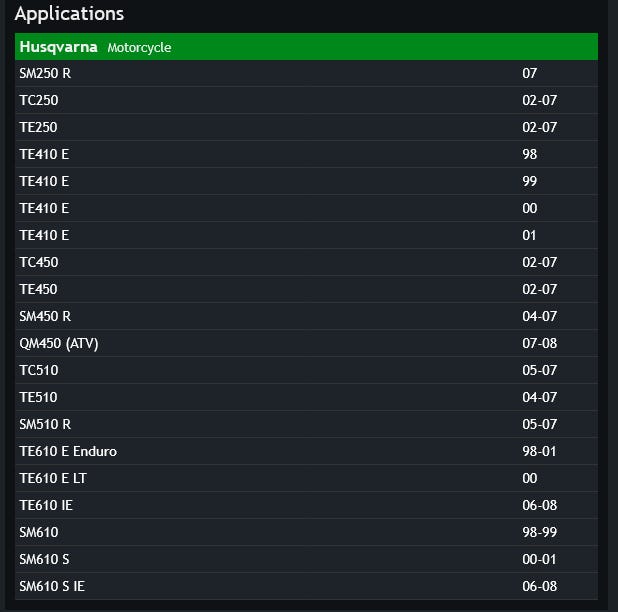Click the SM610 98-99 row
This screenshot has width=618, height=612.
[306, 532]
